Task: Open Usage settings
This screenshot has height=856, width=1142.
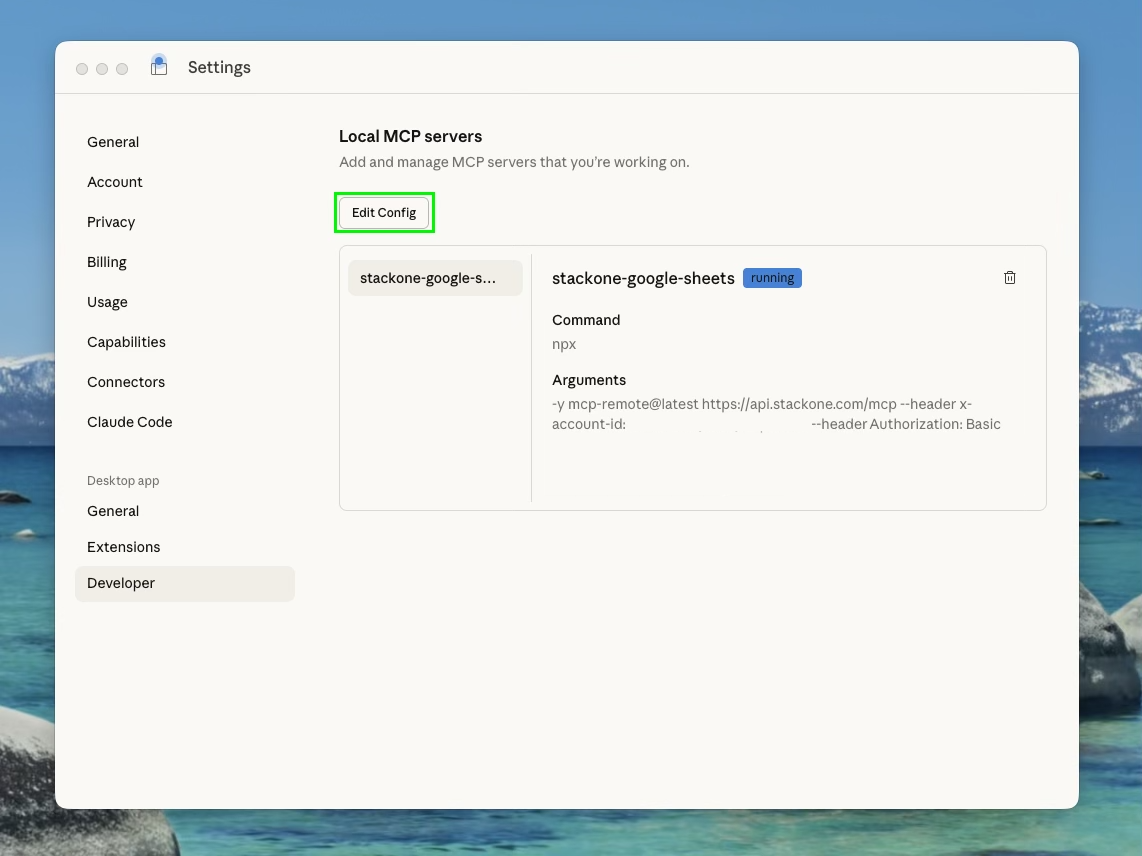Action: coord(107,301)
